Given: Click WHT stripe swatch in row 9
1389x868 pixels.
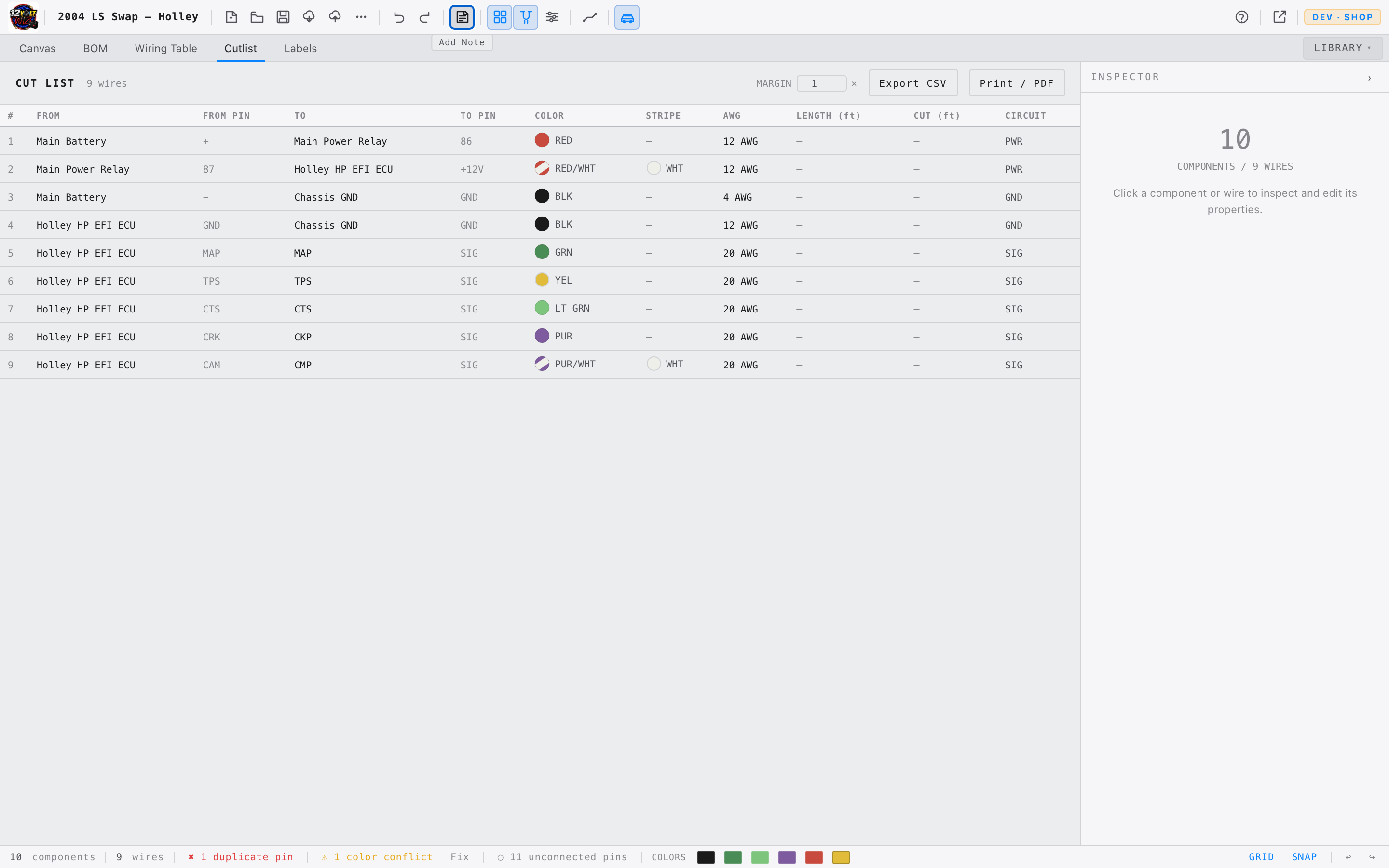Looking at the screenshot, I should [x=654, y=364].
